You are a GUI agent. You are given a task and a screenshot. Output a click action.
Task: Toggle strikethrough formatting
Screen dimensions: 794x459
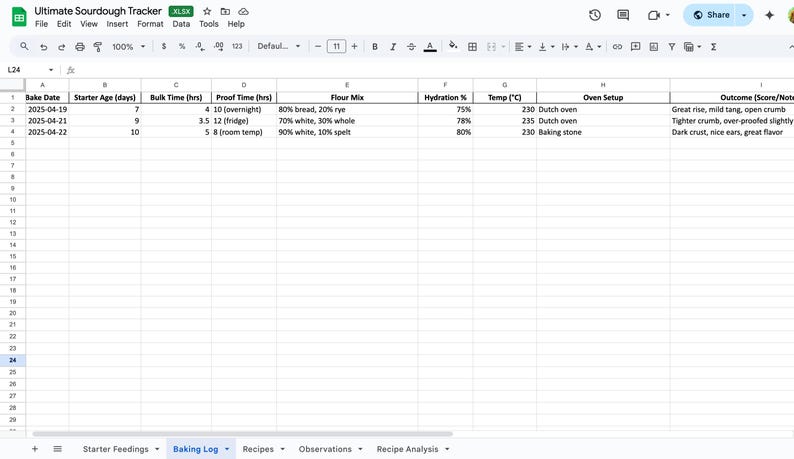coord(411,47)
